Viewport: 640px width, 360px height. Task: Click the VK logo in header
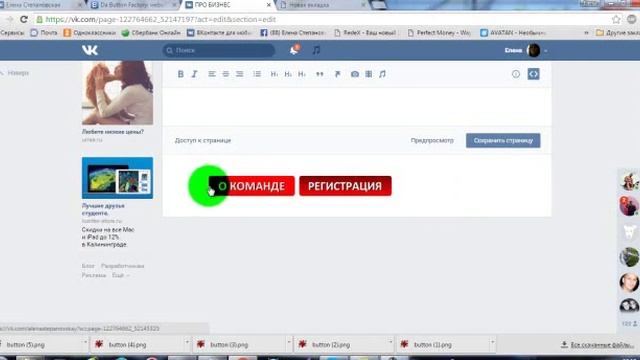tap(90, 50)
